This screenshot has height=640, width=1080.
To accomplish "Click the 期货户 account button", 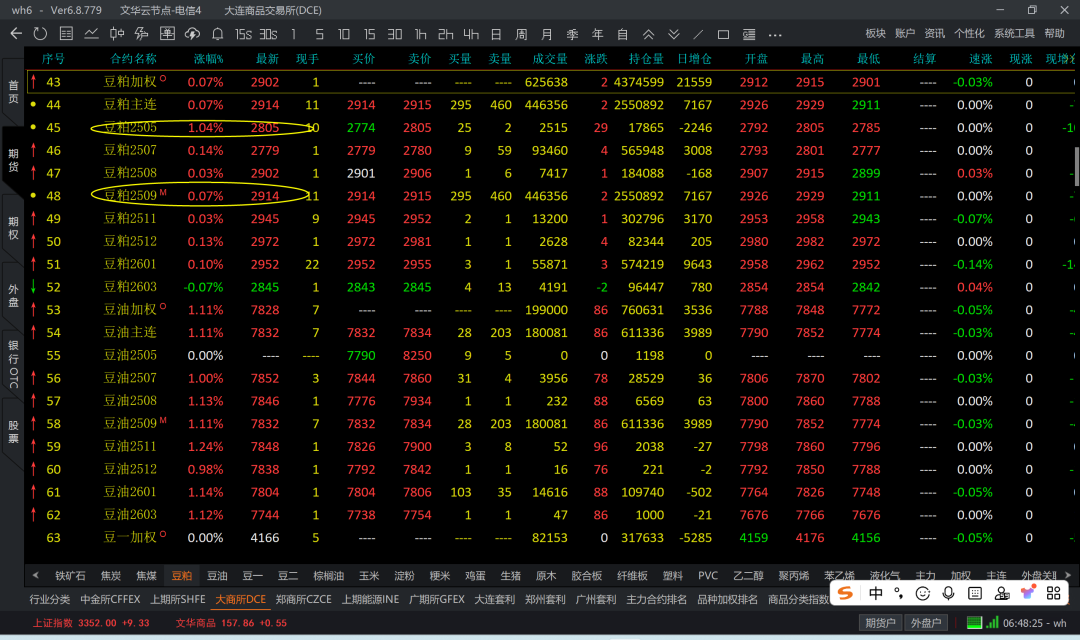I will click(x=880, y=623).
